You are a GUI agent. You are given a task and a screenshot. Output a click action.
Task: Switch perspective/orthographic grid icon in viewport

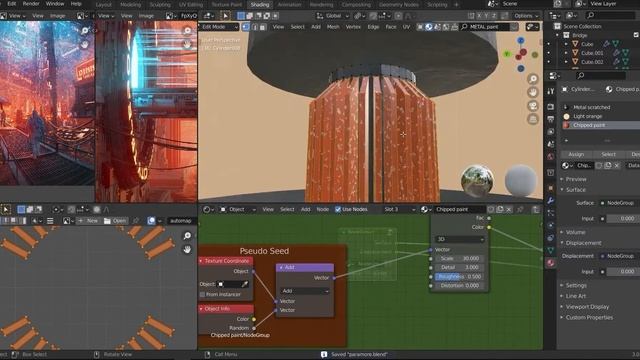[533, 119]
